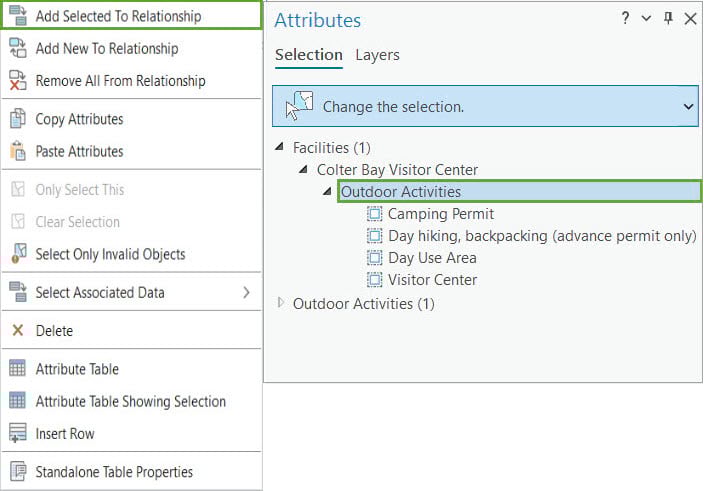The image size is (704, 491).
Task: Click the Attribute Table grid icon
Action: pos(18,368)
